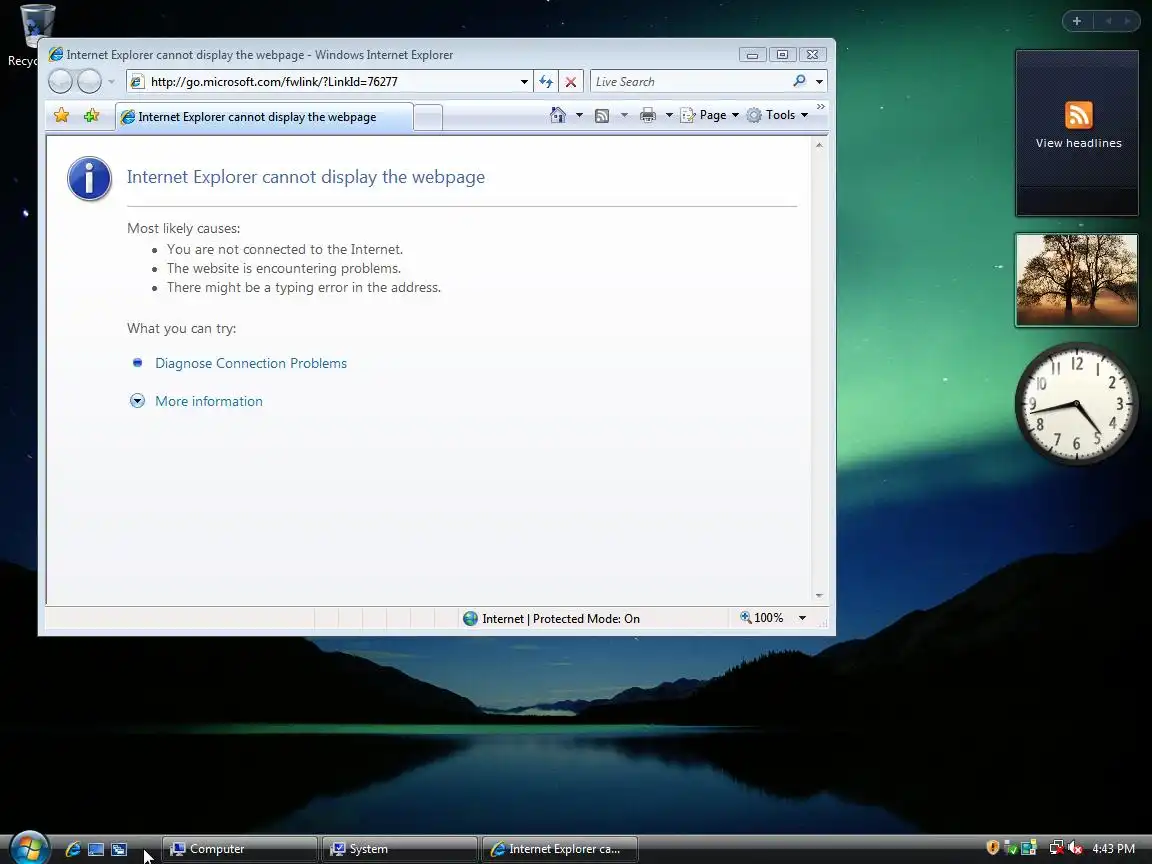Viewport: 1152px width, 864px height.
Task: Open a blank new tab
Action: coord(428,118)
